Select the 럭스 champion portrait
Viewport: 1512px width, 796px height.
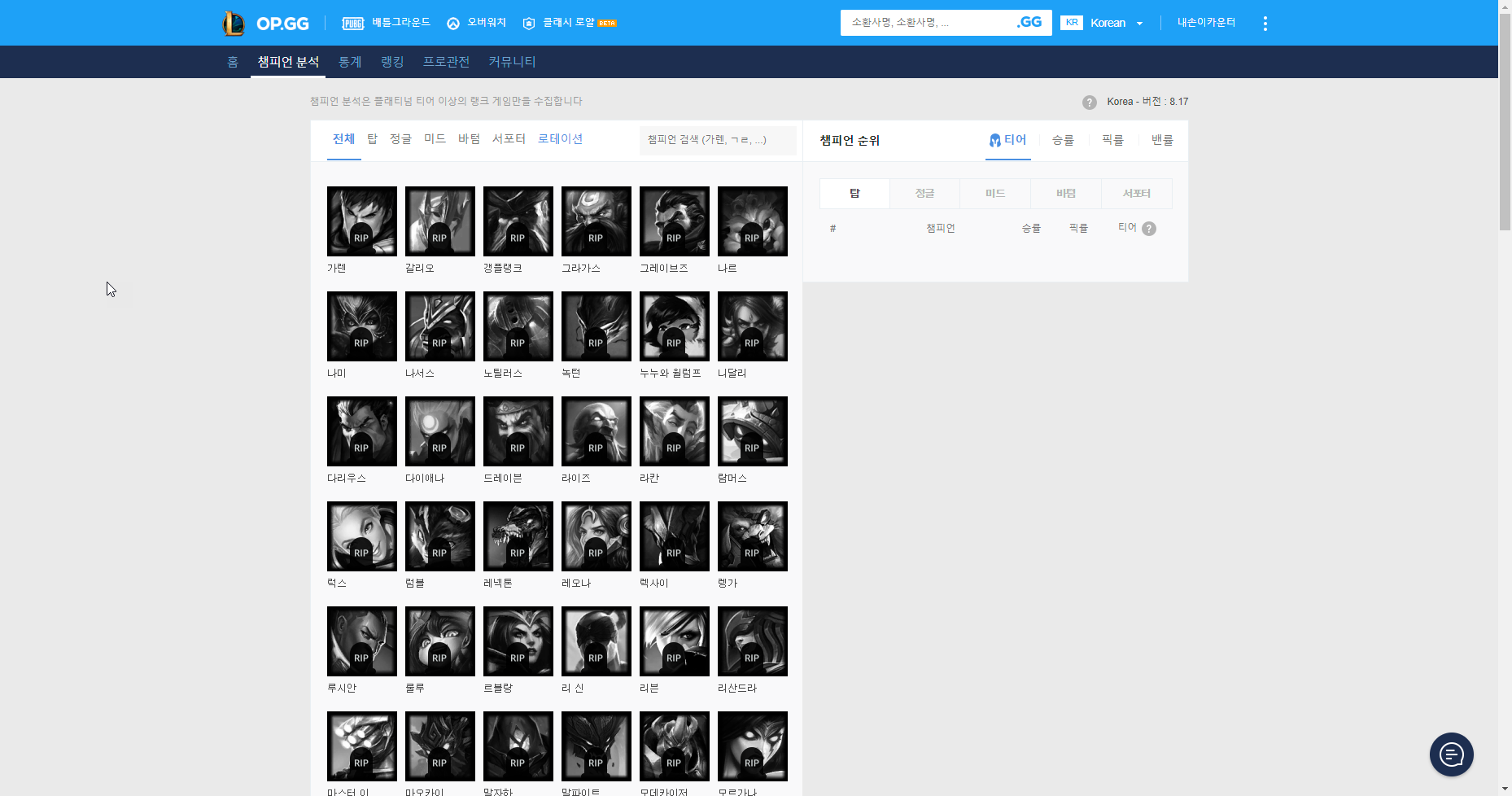pos(362,536)
